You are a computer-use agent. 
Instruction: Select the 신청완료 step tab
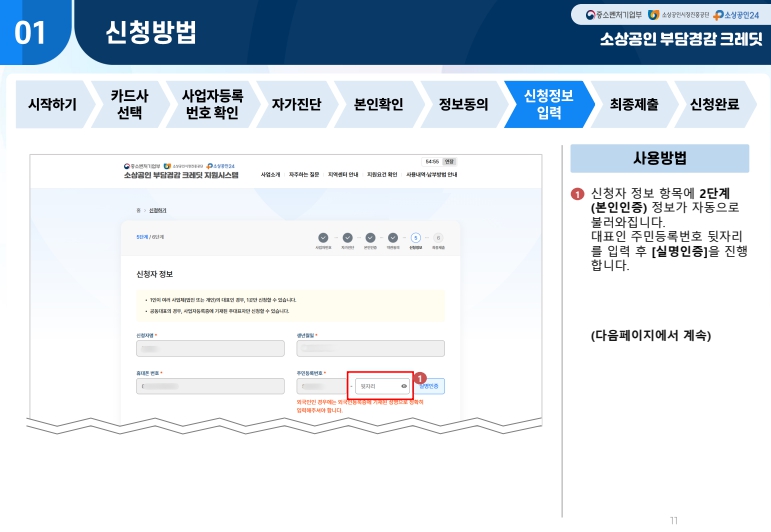coord(714,104)
